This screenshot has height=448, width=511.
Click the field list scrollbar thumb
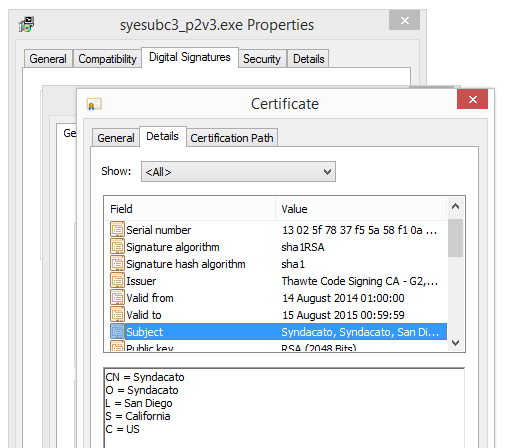(455, 238)
